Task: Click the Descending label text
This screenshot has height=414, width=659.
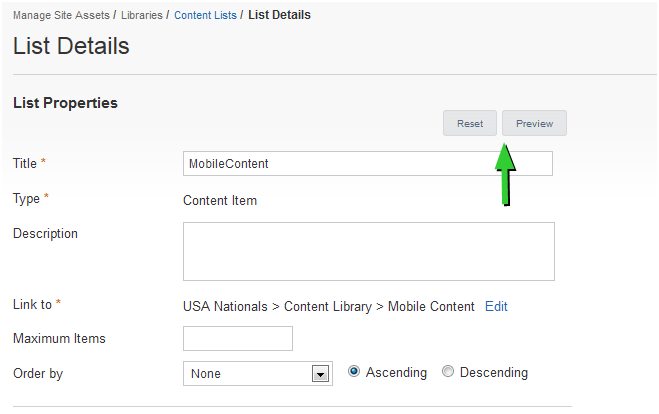Action: coord(494,372)
